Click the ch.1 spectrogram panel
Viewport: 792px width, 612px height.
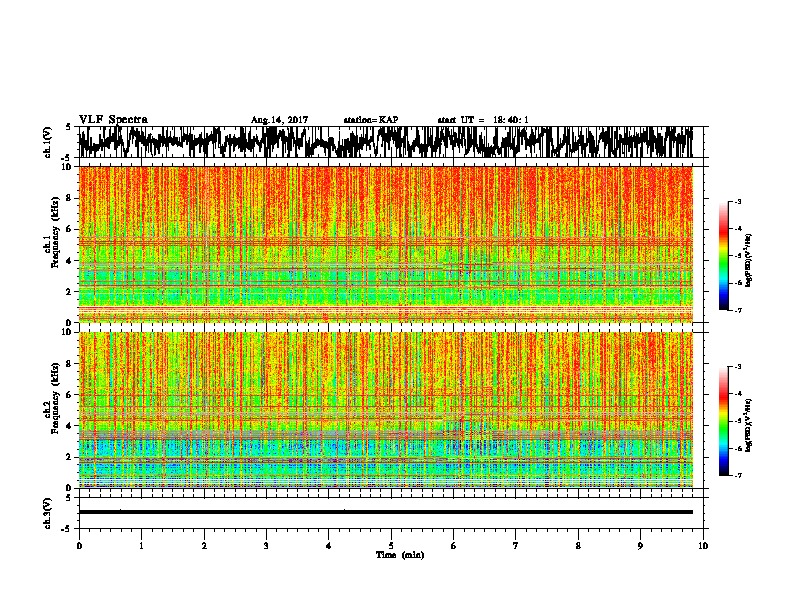pyautogui.click(x=385, y=244)
